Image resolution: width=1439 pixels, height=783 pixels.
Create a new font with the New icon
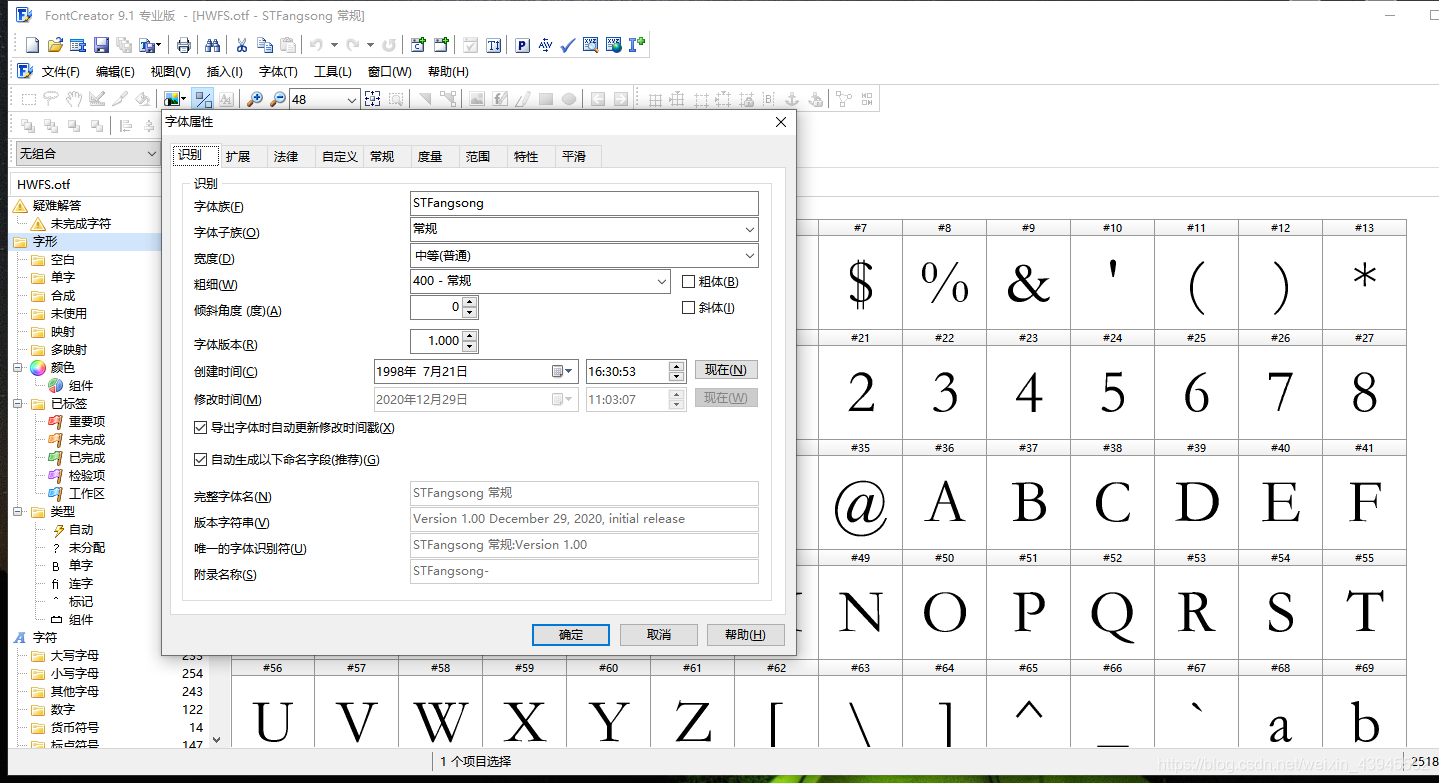click(x=33, y=45)
